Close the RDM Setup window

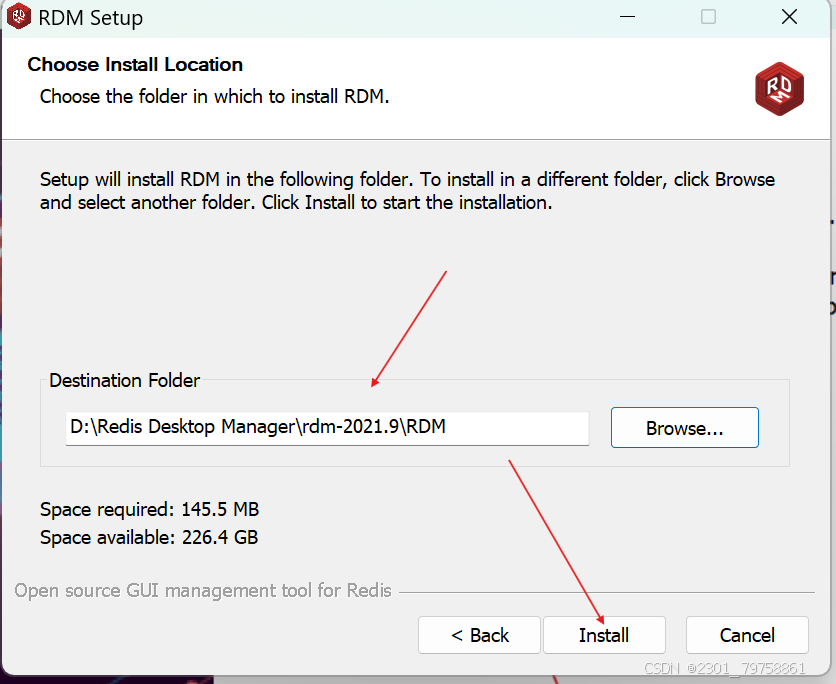[x=789, y=17]
